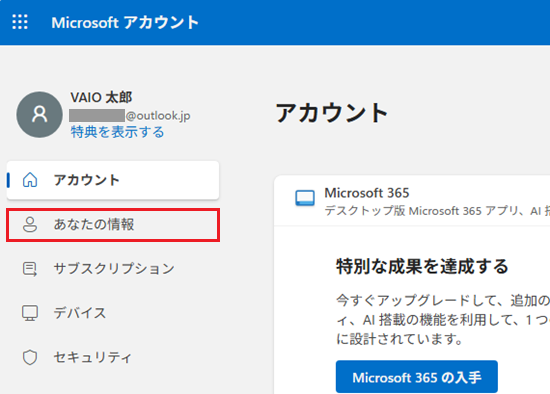Click the あなたの情報 person icon
Image resolution: width=550 pixels, height=394 pixels.
[x=30, y=225]
